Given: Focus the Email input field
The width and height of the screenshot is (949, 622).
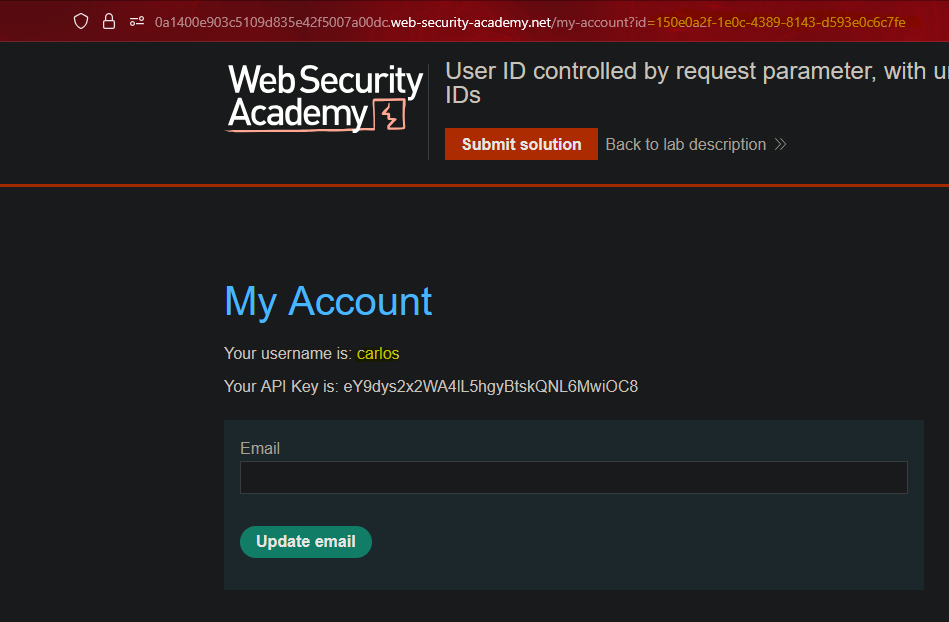Looking at the screenshot, I should tap(573, 477).
